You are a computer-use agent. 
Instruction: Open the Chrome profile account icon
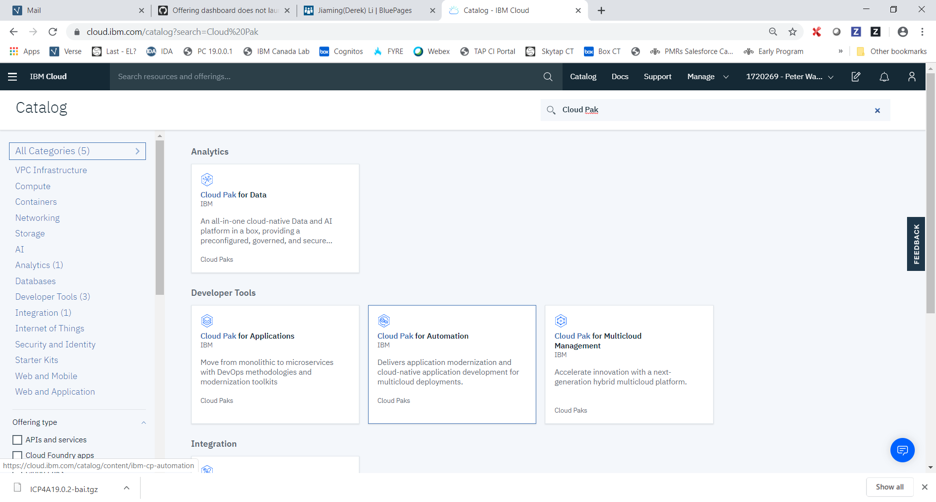click(x=903, y=32)
